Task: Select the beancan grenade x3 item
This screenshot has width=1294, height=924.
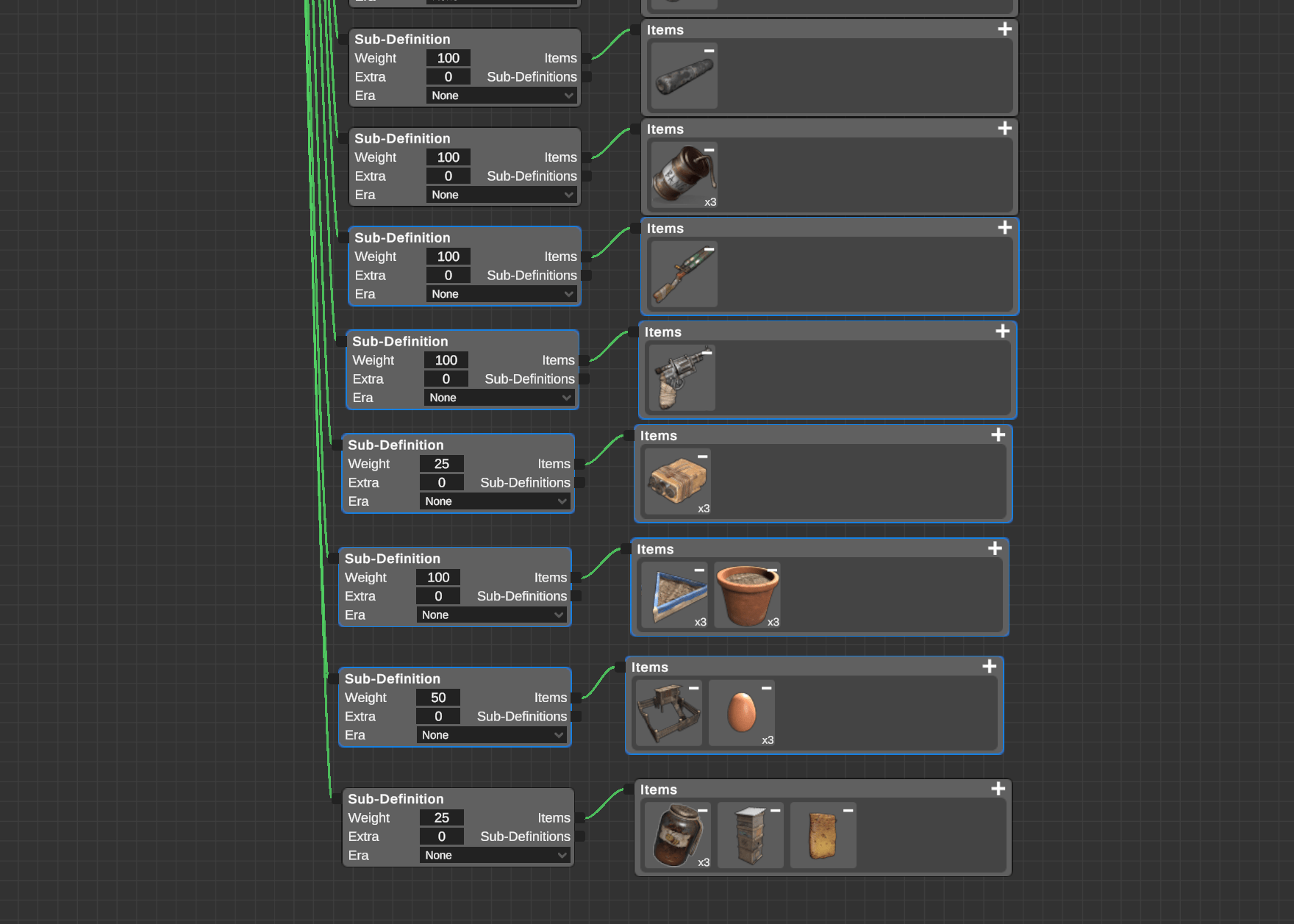Action: (x=682, y=175)
